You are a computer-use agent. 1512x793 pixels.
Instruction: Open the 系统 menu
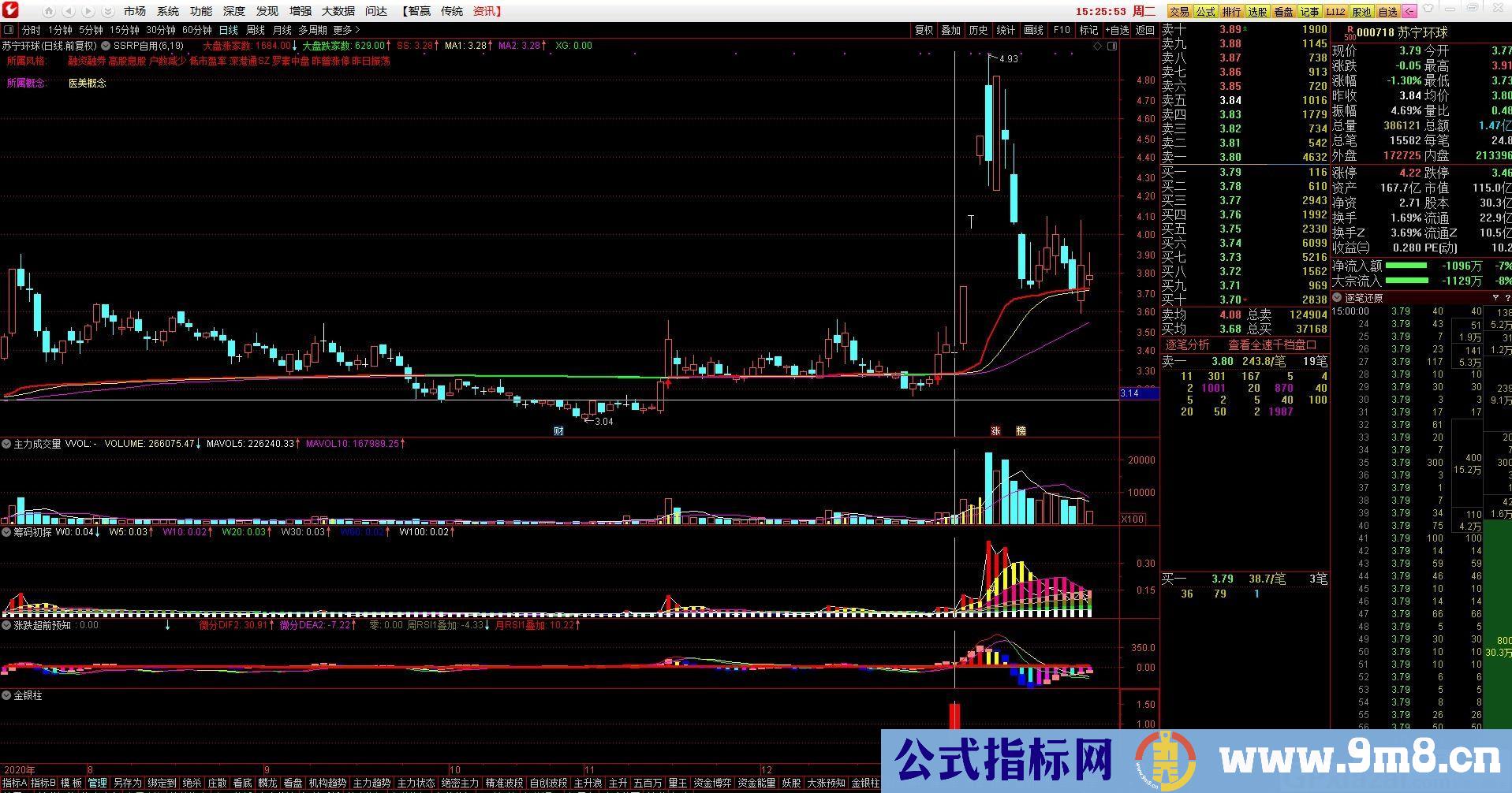pyautogui.click(x=168, y=11)
